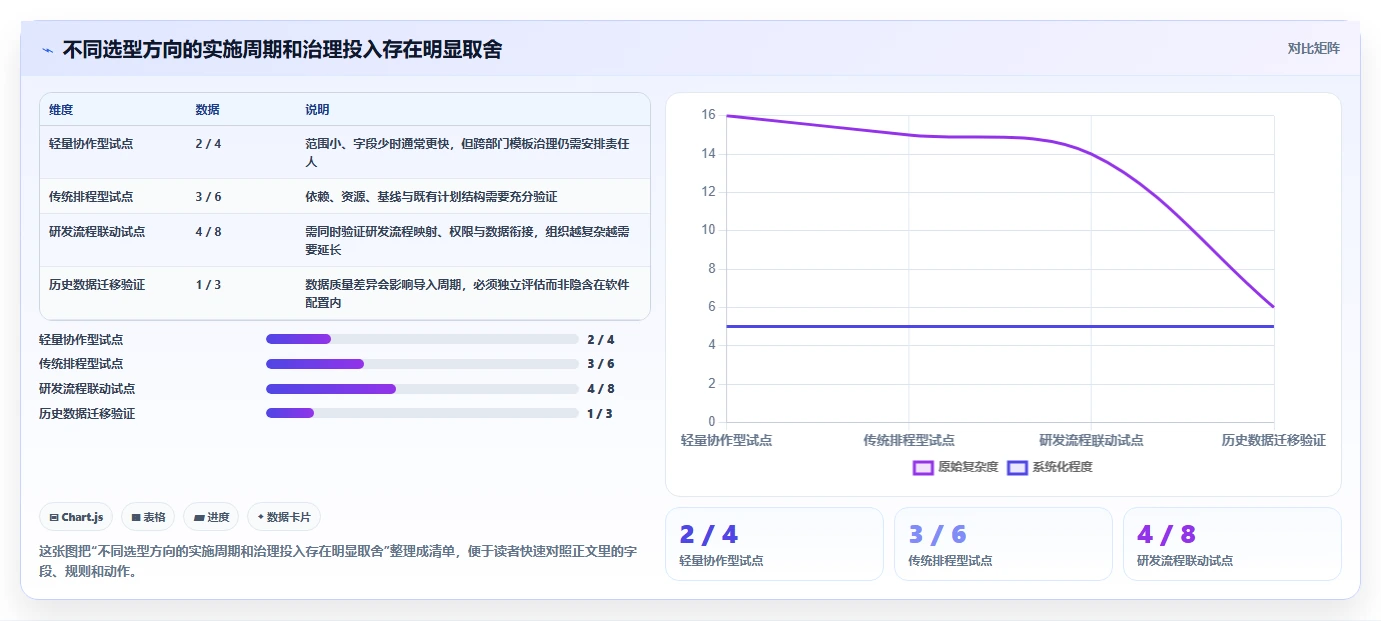Viewport: 1381px width, 621px height.
Task: Click the 研发流程联动试点 progress bar
Action: pos(422,389)
